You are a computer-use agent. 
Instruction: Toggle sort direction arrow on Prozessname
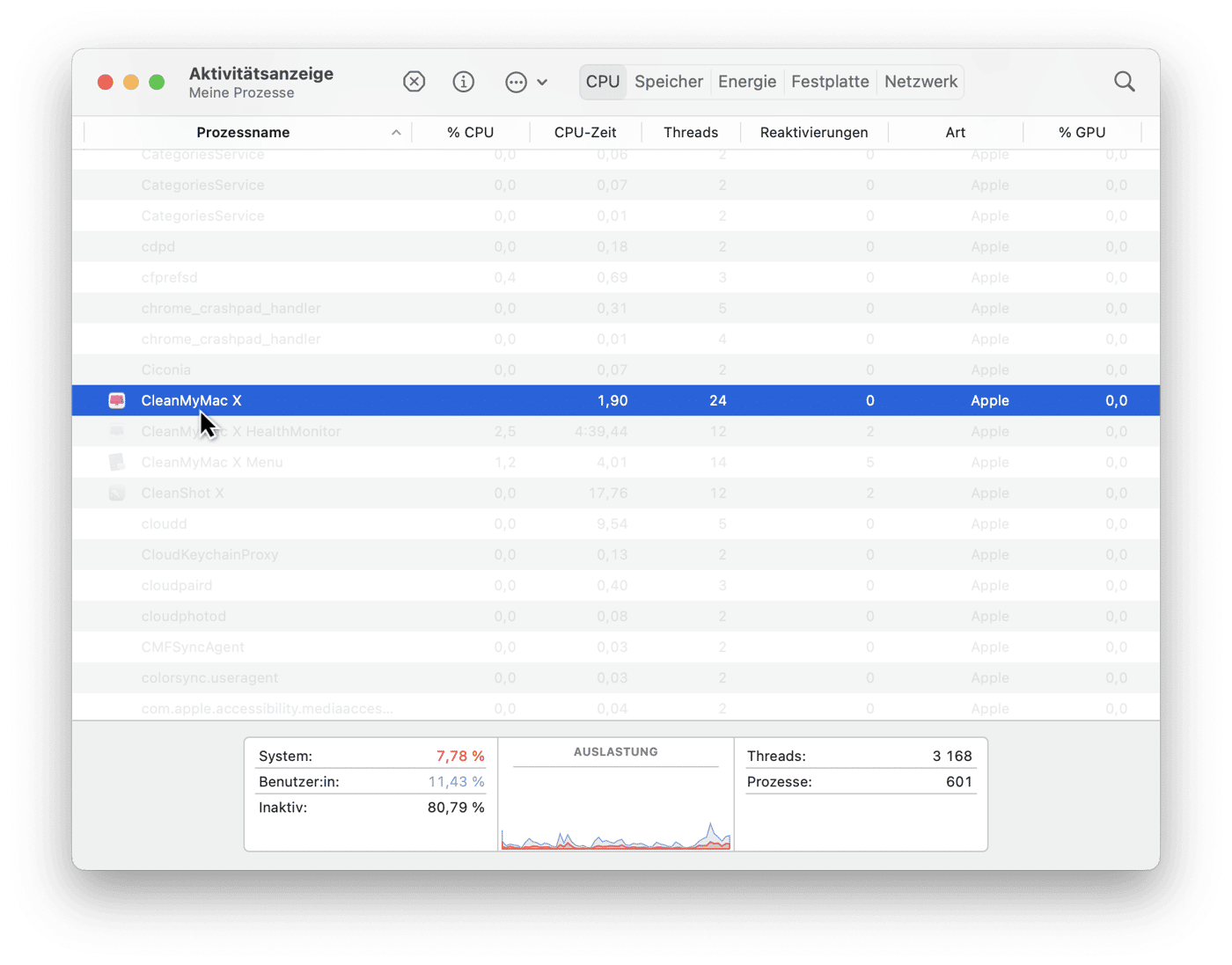[396, 132]
